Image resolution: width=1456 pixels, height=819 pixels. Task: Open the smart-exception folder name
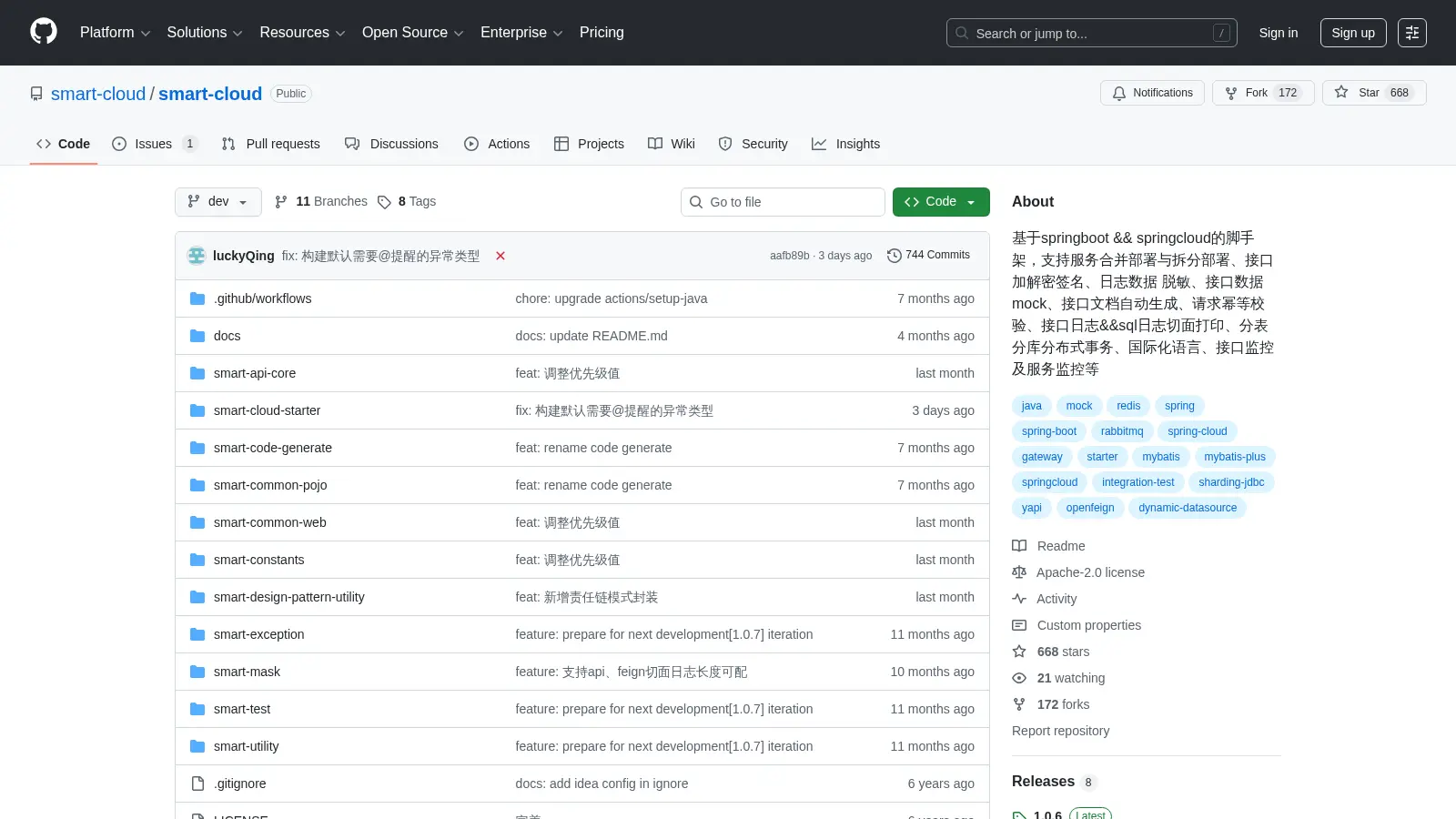pos(259,634)
